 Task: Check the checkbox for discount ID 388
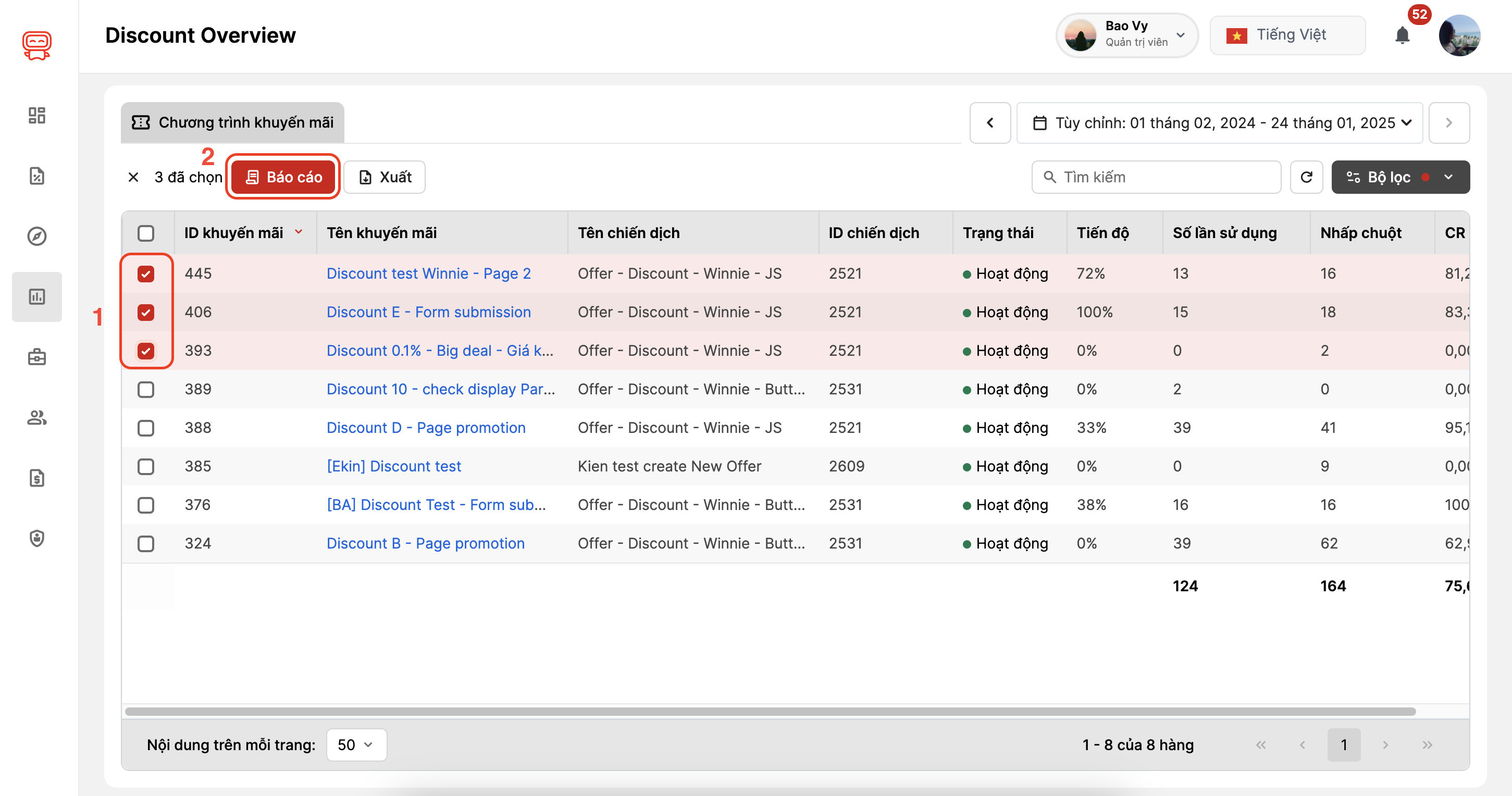(x=145, y=428)
